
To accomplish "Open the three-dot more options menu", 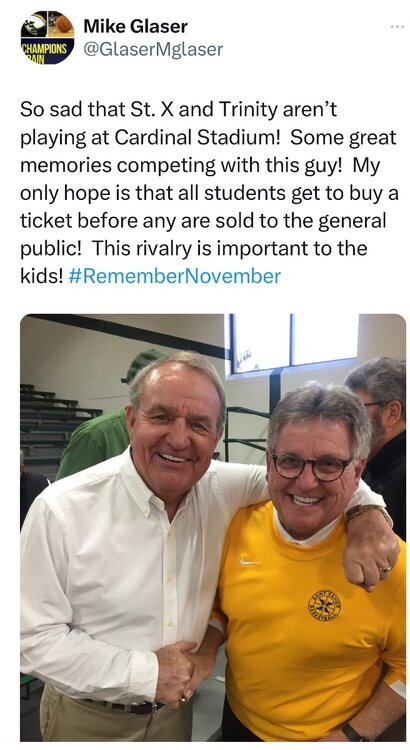I will click(397, 27).
